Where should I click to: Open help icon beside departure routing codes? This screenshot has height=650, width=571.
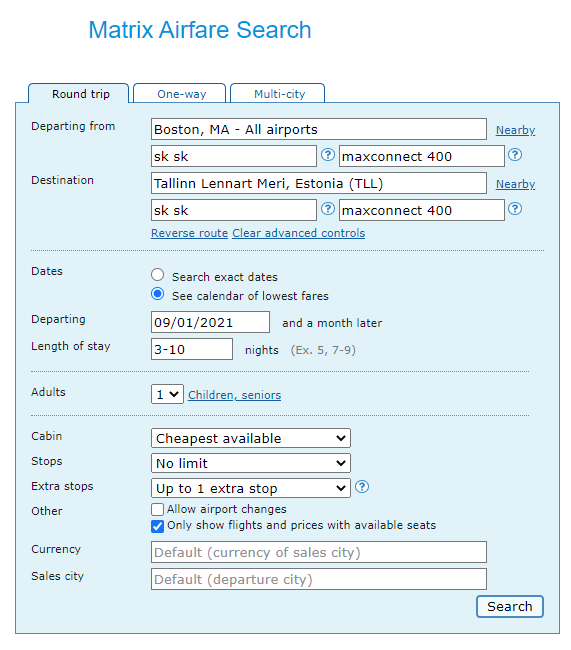tap(328, 155)
